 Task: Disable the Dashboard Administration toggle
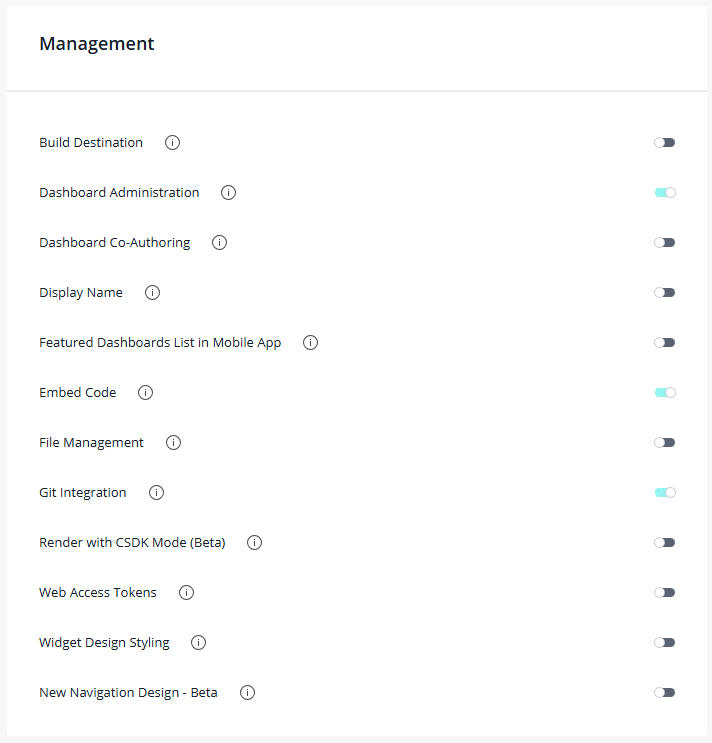tap(665, 193)
